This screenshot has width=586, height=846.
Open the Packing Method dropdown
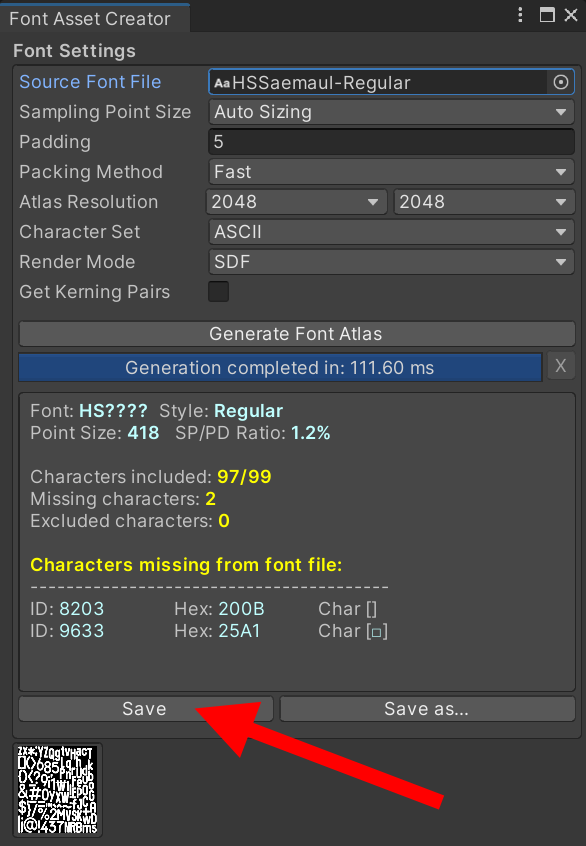pos(391,172)
